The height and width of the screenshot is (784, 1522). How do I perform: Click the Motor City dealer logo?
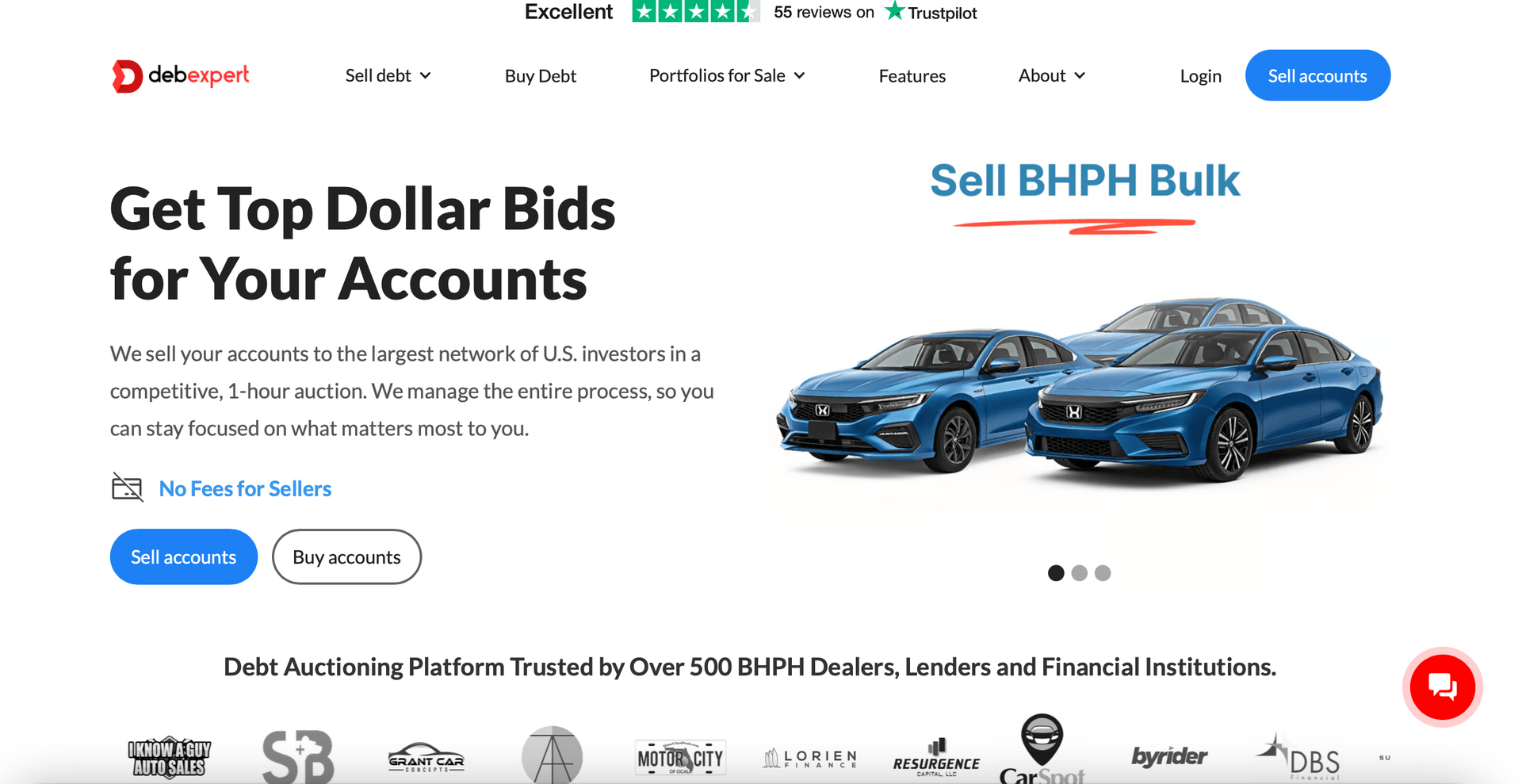coord(680,759)
